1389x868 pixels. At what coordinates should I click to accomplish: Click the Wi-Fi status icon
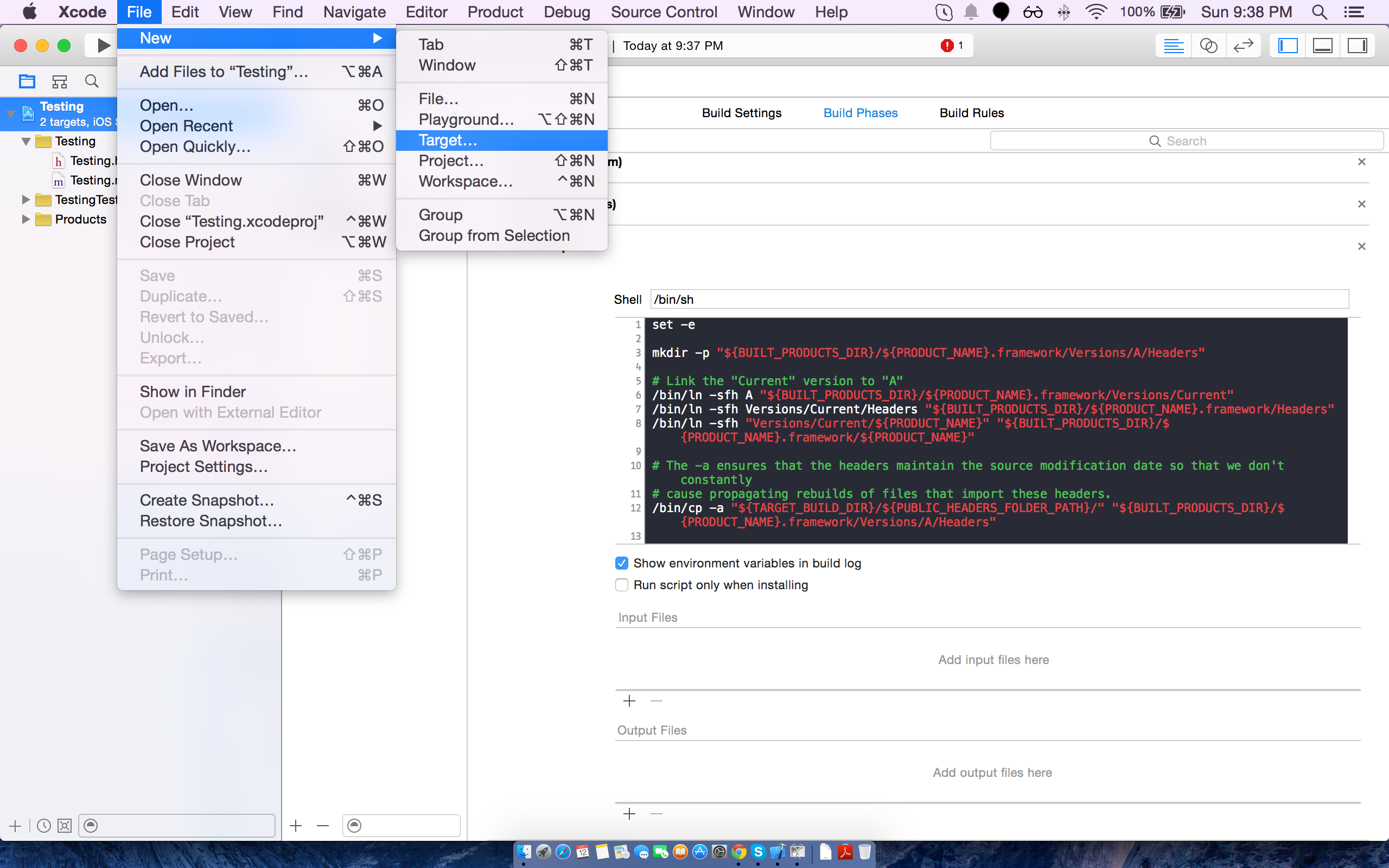[1096, 12]
